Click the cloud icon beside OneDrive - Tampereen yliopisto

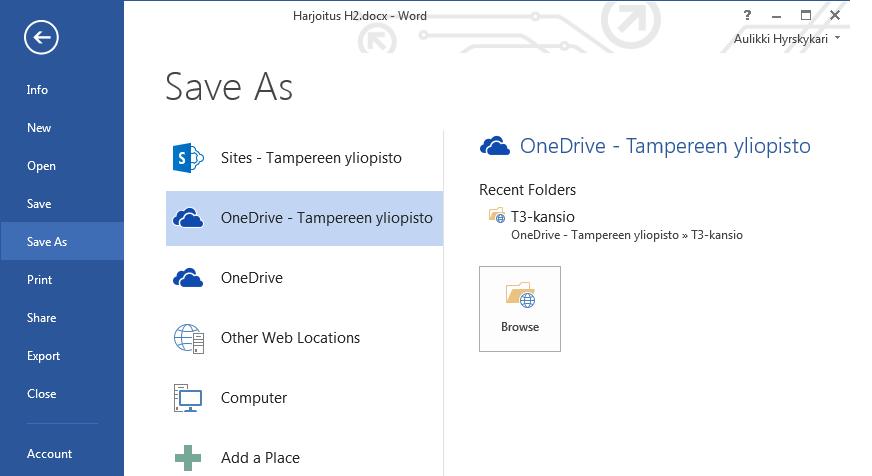[x=188, y=218]
